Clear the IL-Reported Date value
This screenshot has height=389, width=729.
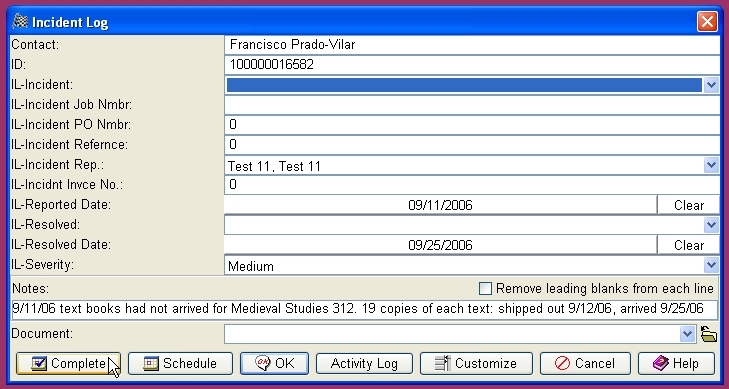[689, 205]
